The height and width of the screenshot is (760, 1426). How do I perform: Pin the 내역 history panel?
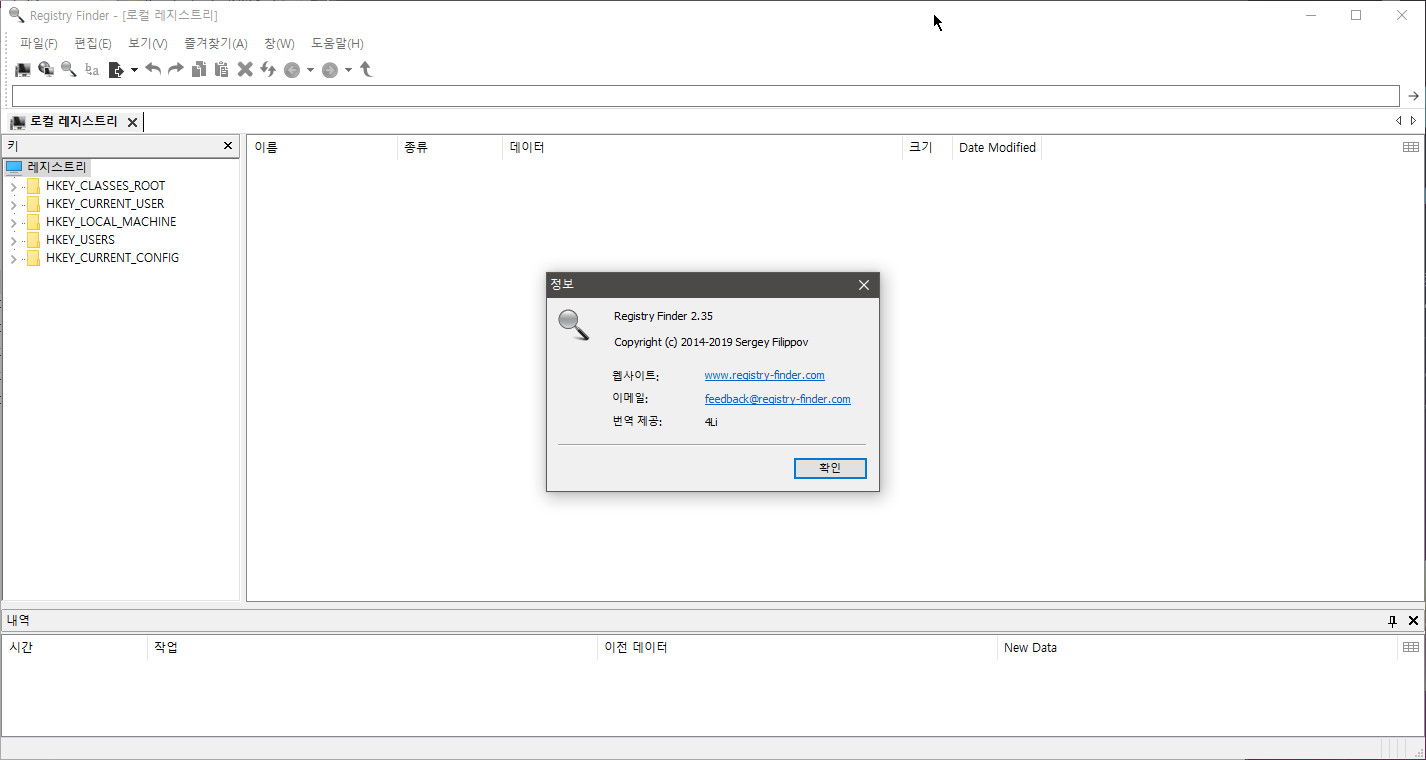pyautogui.click(x=1392, y=621)
